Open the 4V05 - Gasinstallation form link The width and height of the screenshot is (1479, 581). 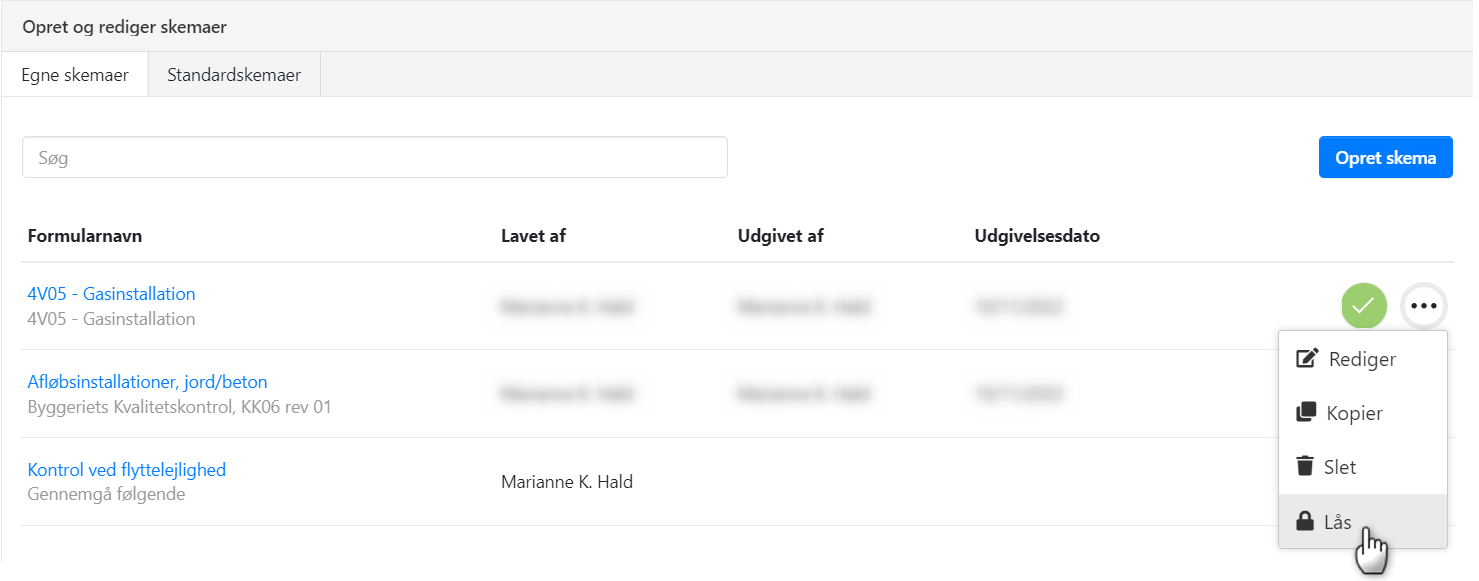(x=111, y=294)
